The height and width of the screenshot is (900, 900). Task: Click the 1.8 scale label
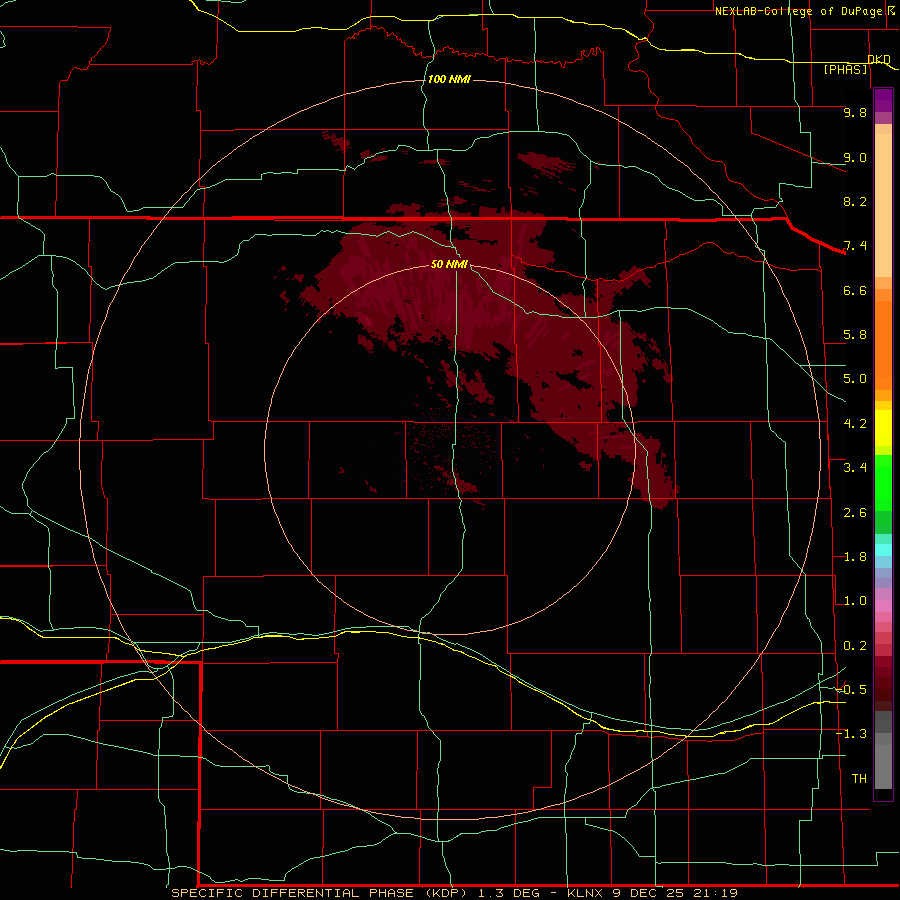pos(855,557)
